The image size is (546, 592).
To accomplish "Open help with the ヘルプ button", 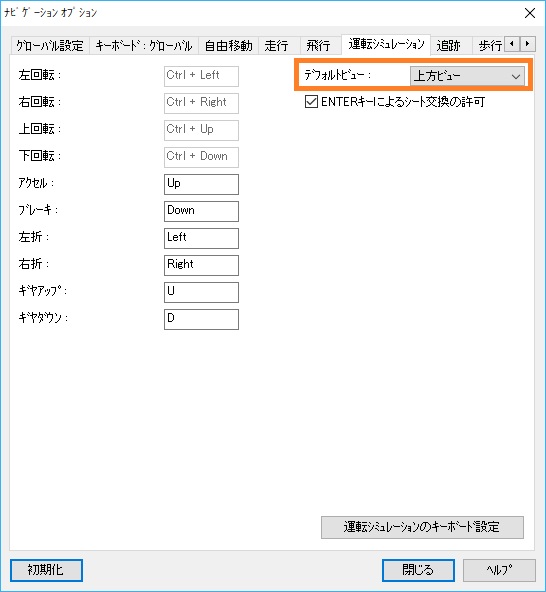I will (499, 570).
